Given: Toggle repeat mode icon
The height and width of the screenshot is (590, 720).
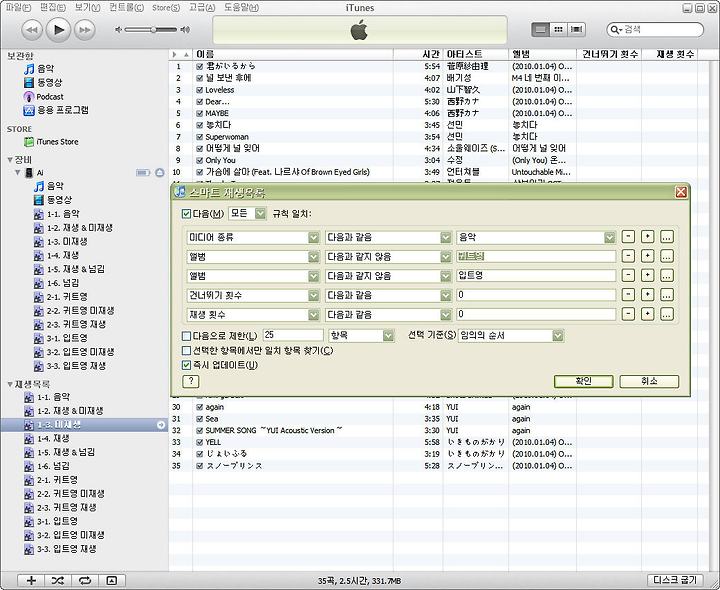Looking at the screenshot, I should (84, 580).
